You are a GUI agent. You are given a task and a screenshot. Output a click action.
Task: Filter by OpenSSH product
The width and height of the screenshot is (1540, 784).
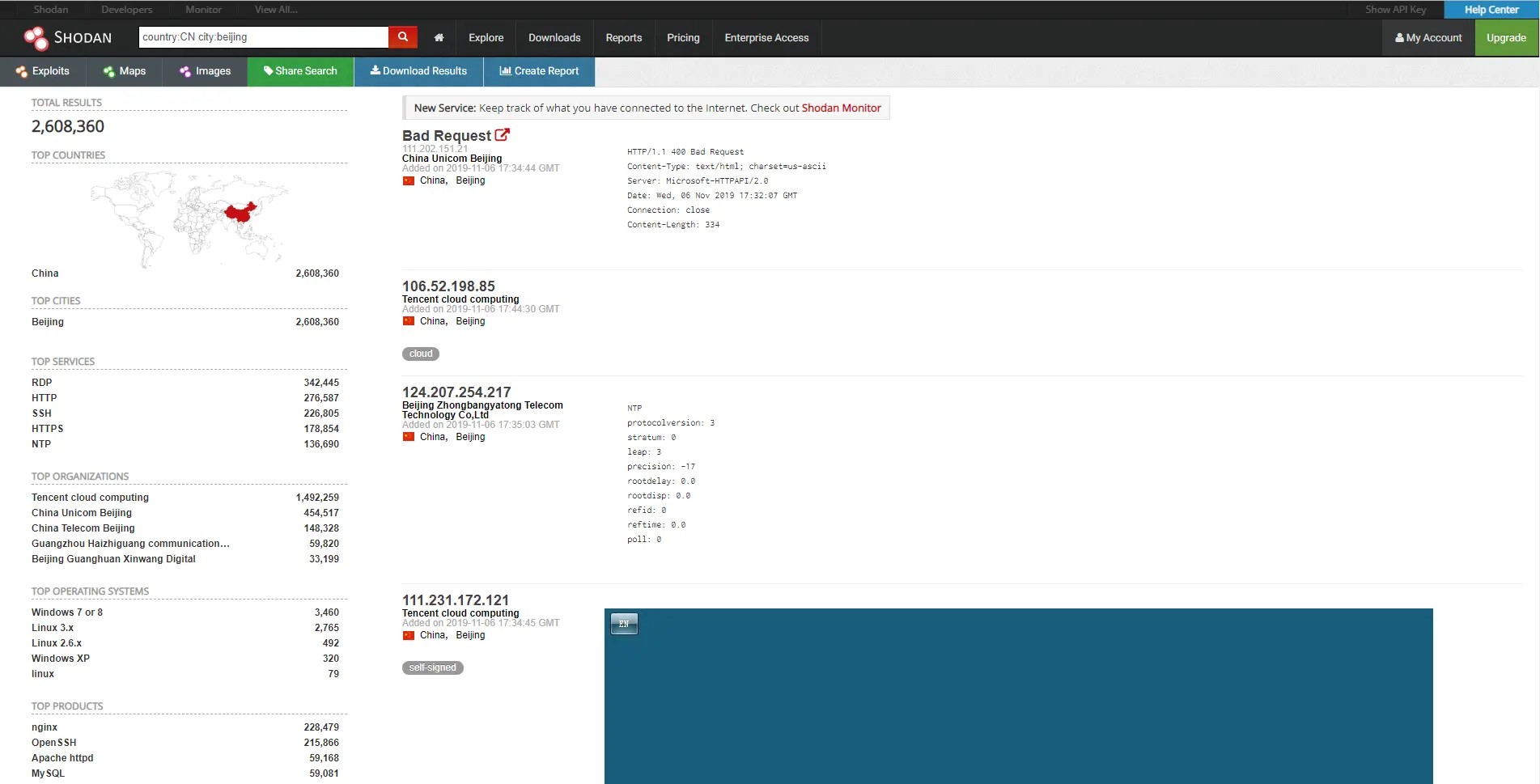tap(54, 743)
